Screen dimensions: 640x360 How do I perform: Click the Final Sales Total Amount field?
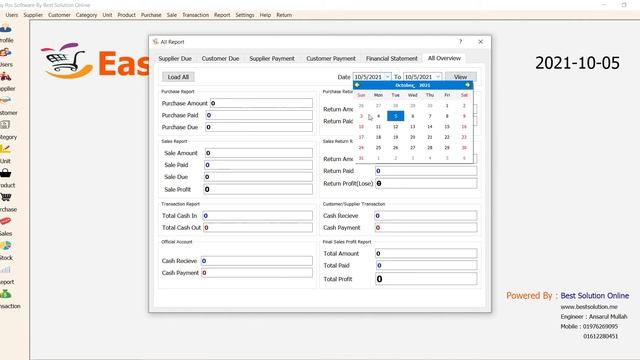click(x=426, y=253)
